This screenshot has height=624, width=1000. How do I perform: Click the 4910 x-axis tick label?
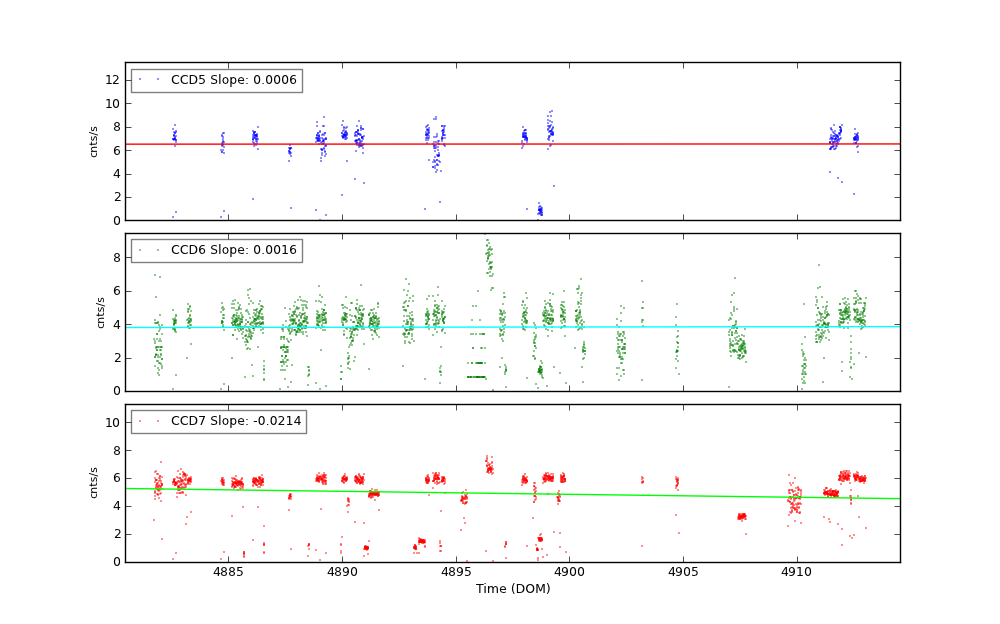(797, 573)
